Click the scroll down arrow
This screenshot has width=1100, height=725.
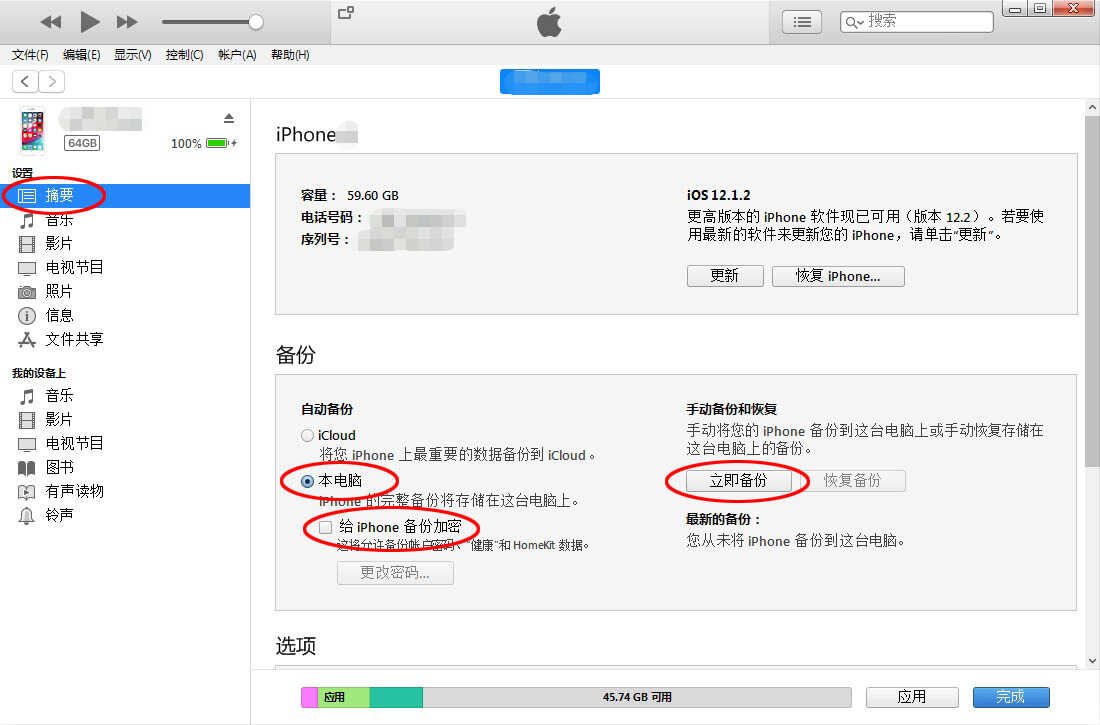(1092, 660)
